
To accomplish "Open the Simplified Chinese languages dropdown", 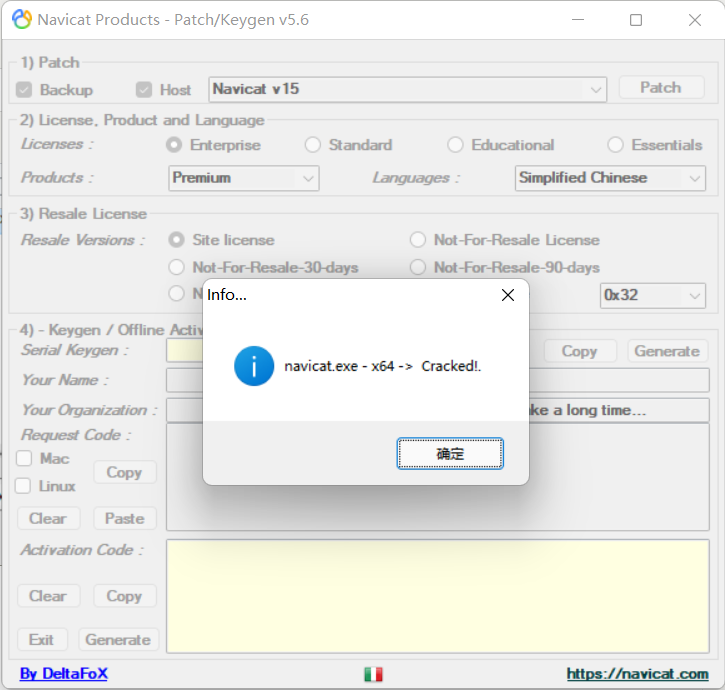I will coord(694,178).
